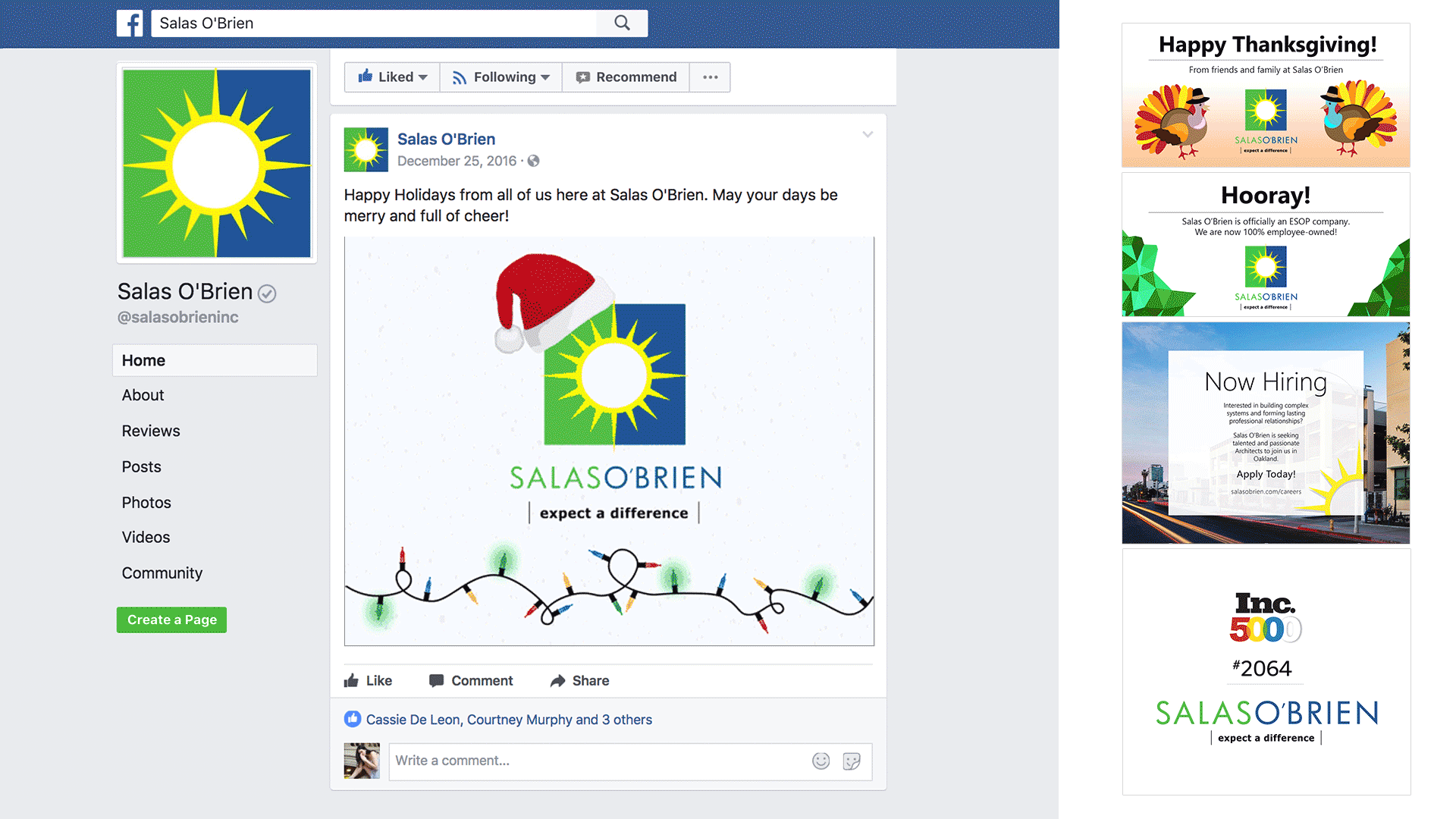
Task: Click the verified badge next to page name
Action: click(x=267, y=293)
